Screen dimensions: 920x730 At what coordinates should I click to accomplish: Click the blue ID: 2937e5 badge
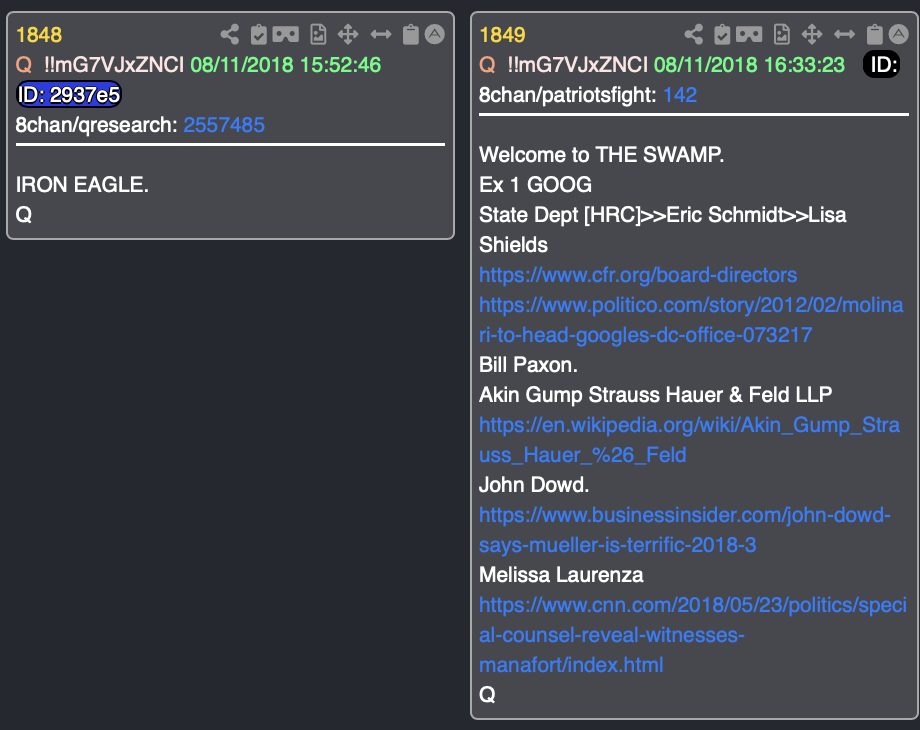pos(69,94)
